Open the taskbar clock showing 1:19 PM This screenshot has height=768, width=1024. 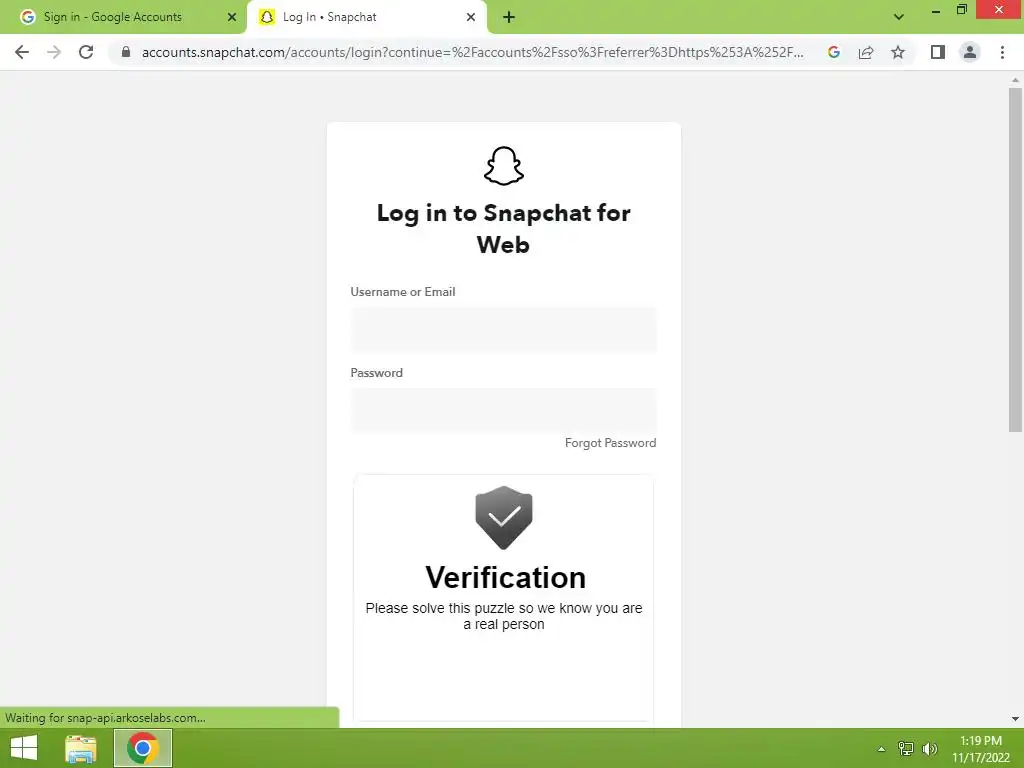point(980,749)
